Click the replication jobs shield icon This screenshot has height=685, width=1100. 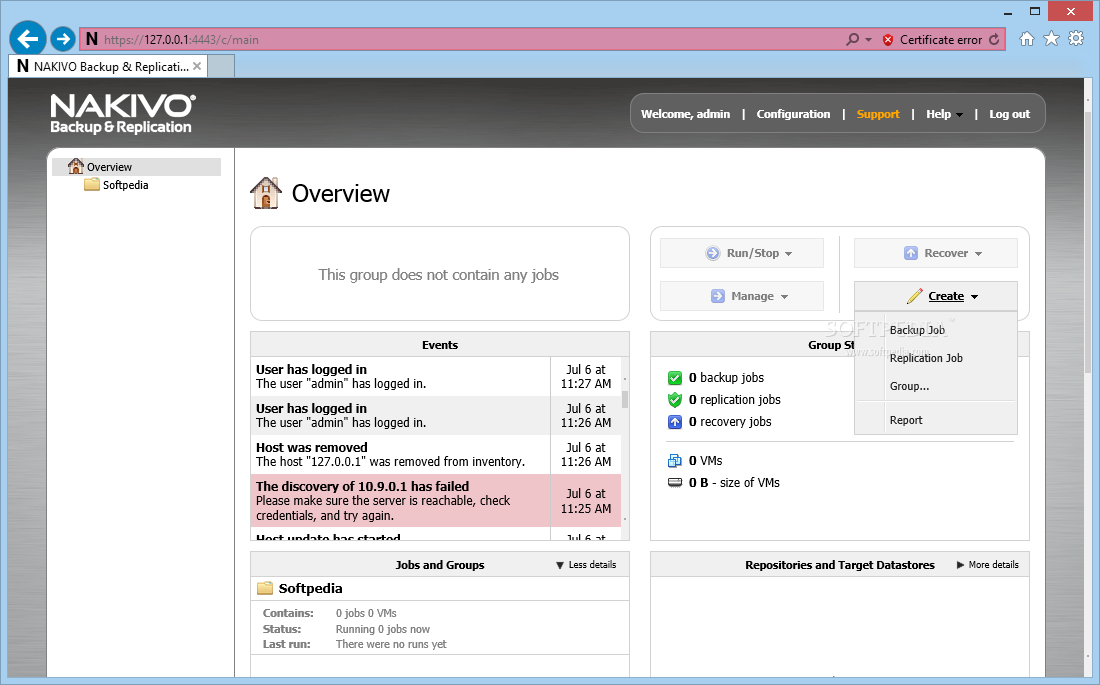(675, 400)
